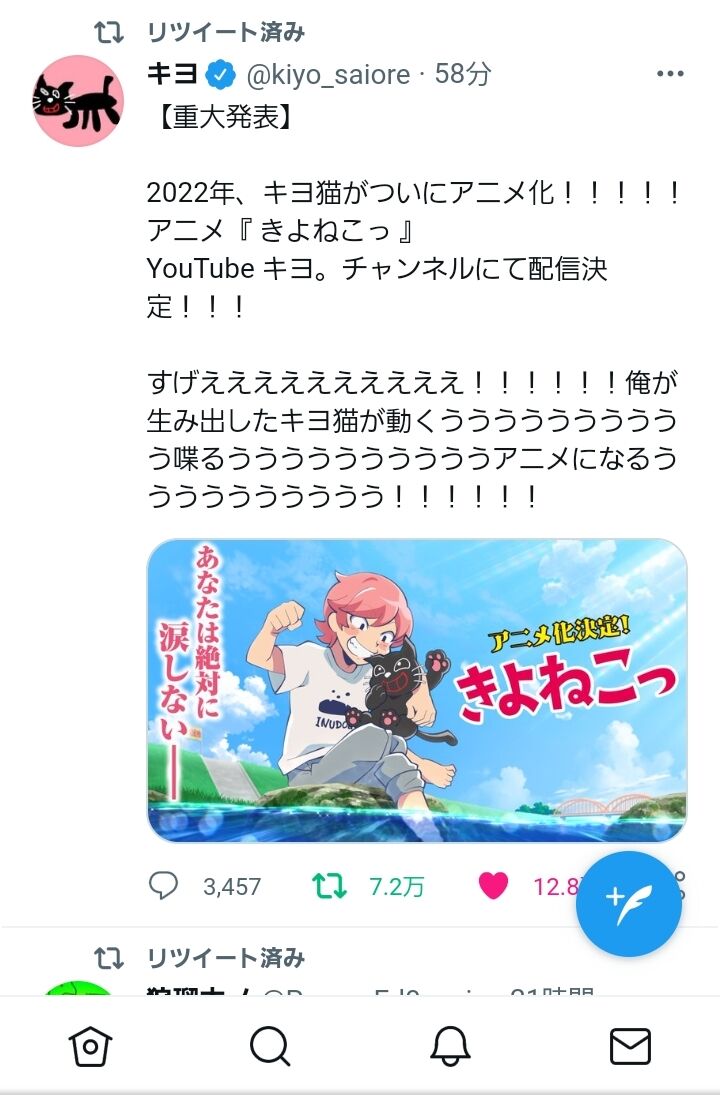Open Kiyo's black cat profile avatar
Screen dimensions: 720x1095
coord(79,101)
